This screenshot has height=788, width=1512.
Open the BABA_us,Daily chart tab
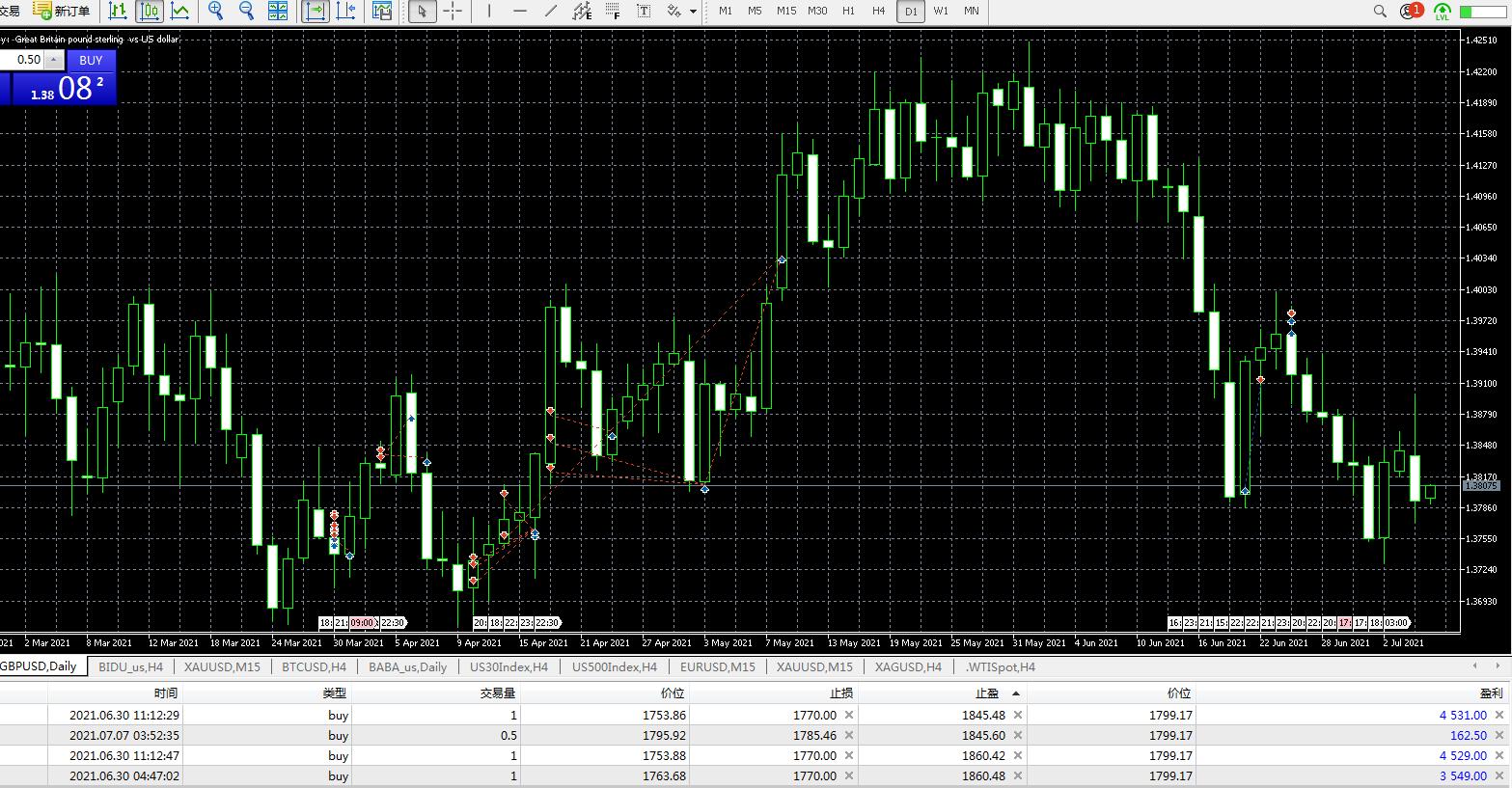point(407,666)
